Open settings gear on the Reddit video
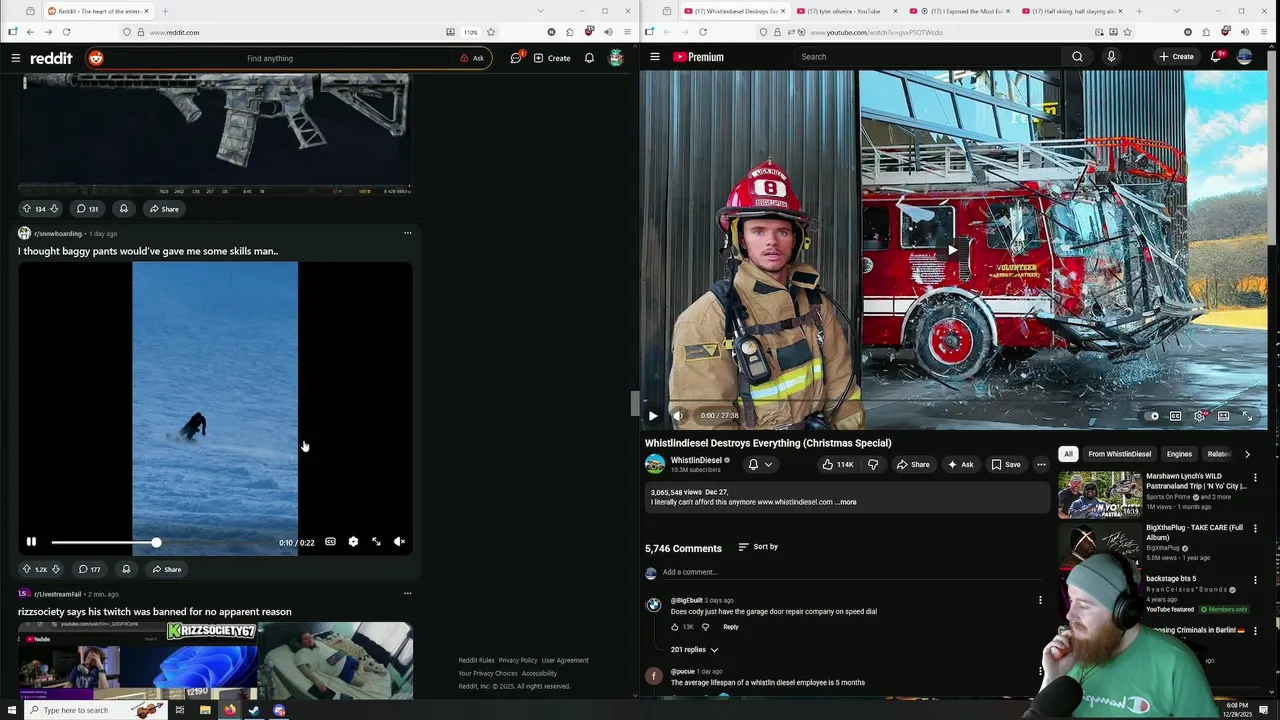Viewport: 1280px width, 720px height. click(353, 542)
